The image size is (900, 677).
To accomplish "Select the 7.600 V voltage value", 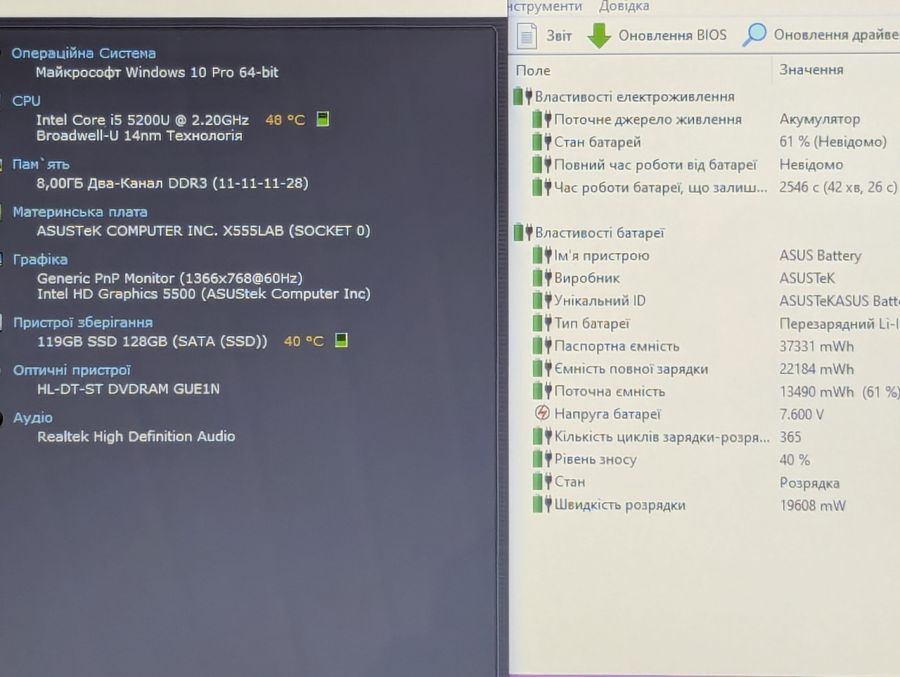I will pyautogui.click(x=801, y=414).
